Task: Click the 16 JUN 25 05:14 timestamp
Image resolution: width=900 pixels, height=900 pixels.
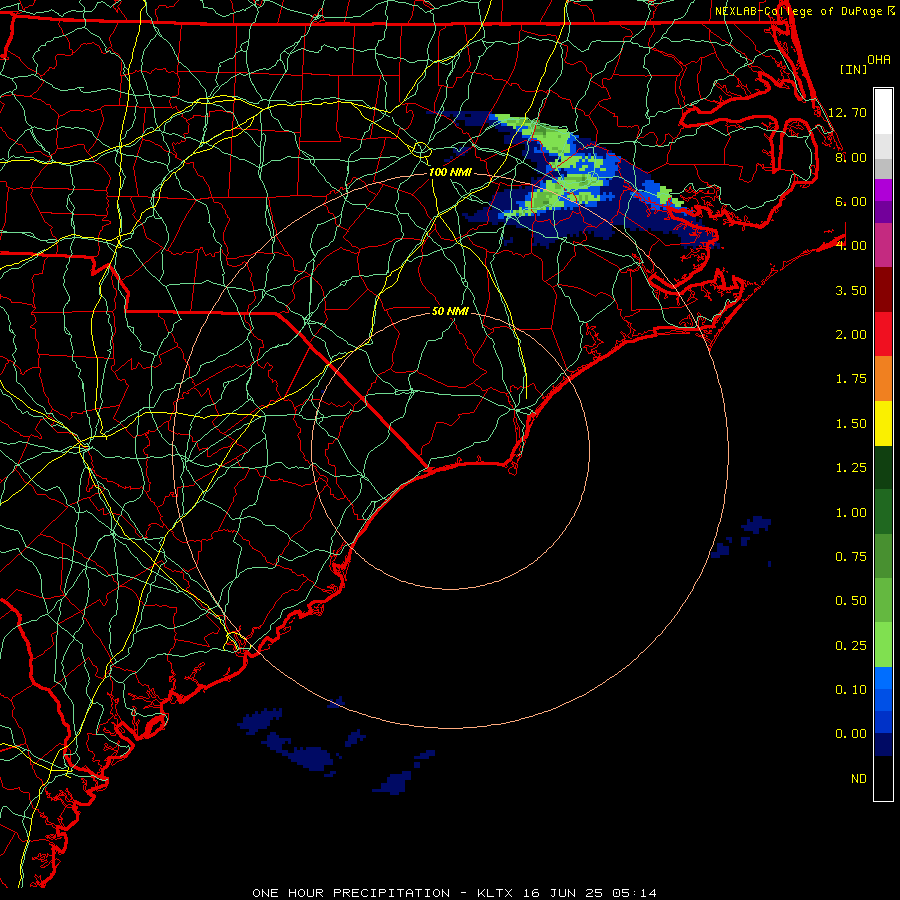Action: pos(590,893)
